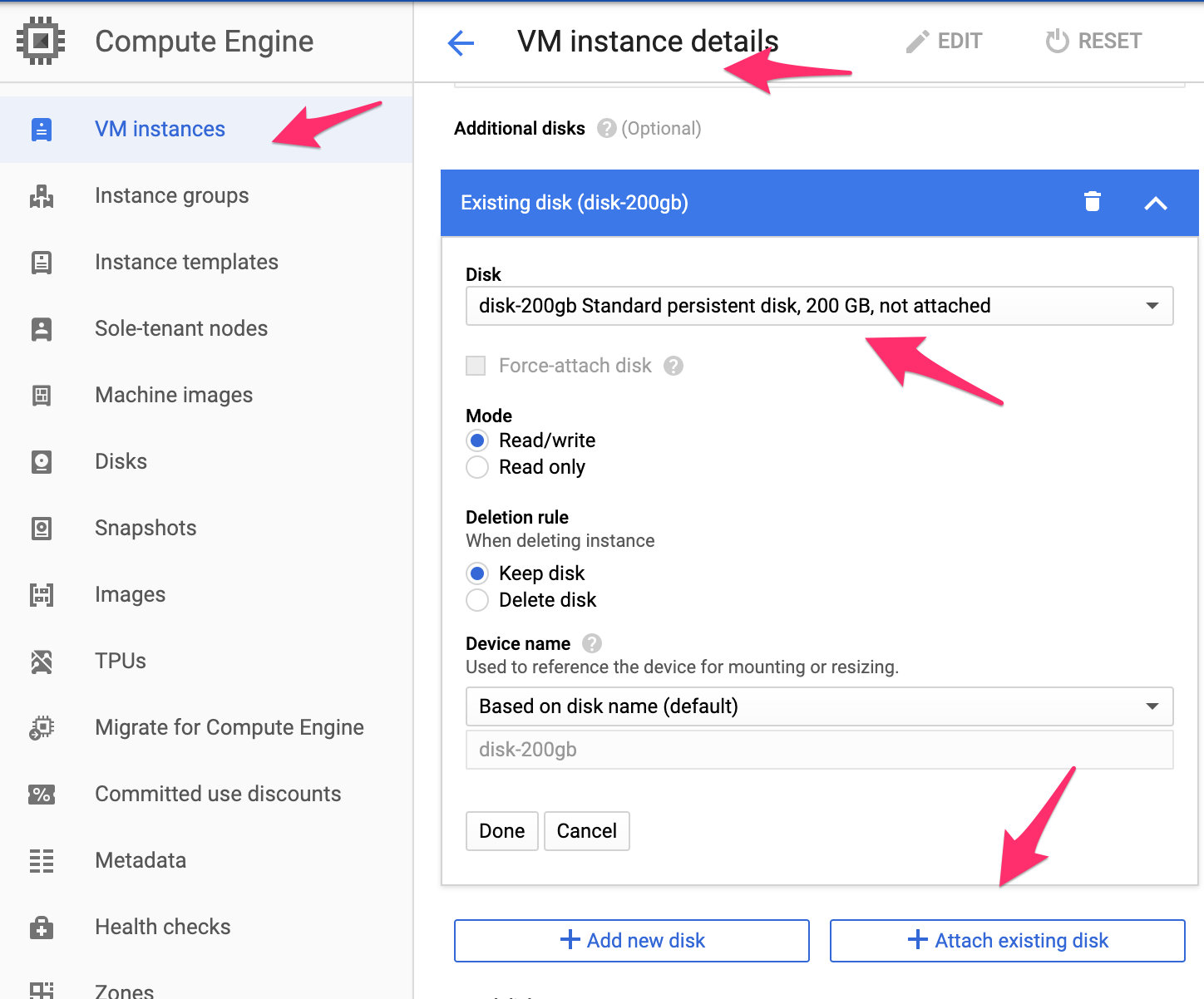Click the Health checks lock icon

42,928
